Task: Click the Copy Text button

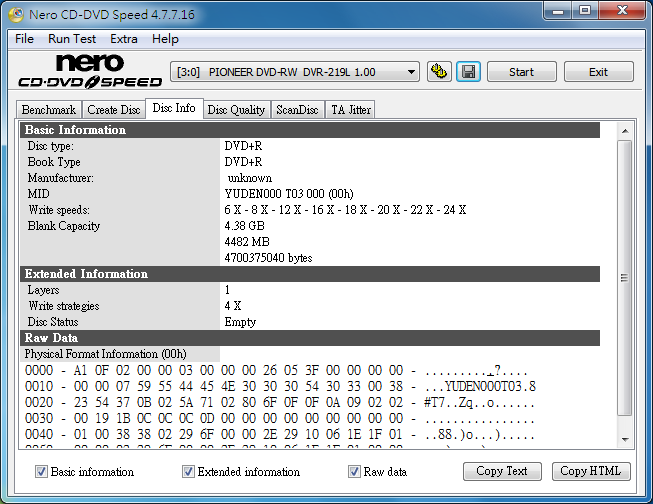Action: [502, 471]
